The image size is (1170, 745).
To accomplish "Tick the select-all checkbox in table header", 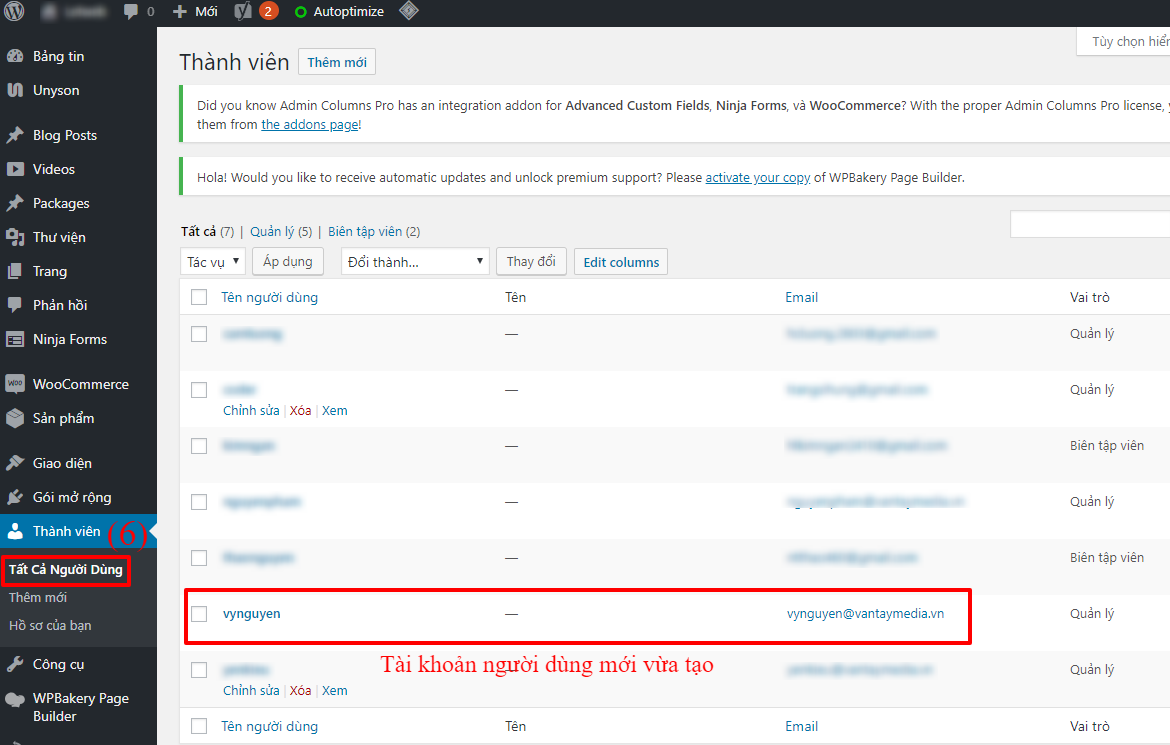I will click(199, 297).
